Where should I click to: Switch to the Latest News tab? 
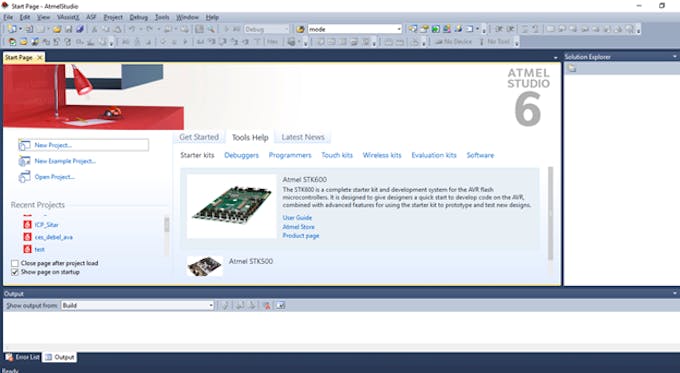coord(303,137)
